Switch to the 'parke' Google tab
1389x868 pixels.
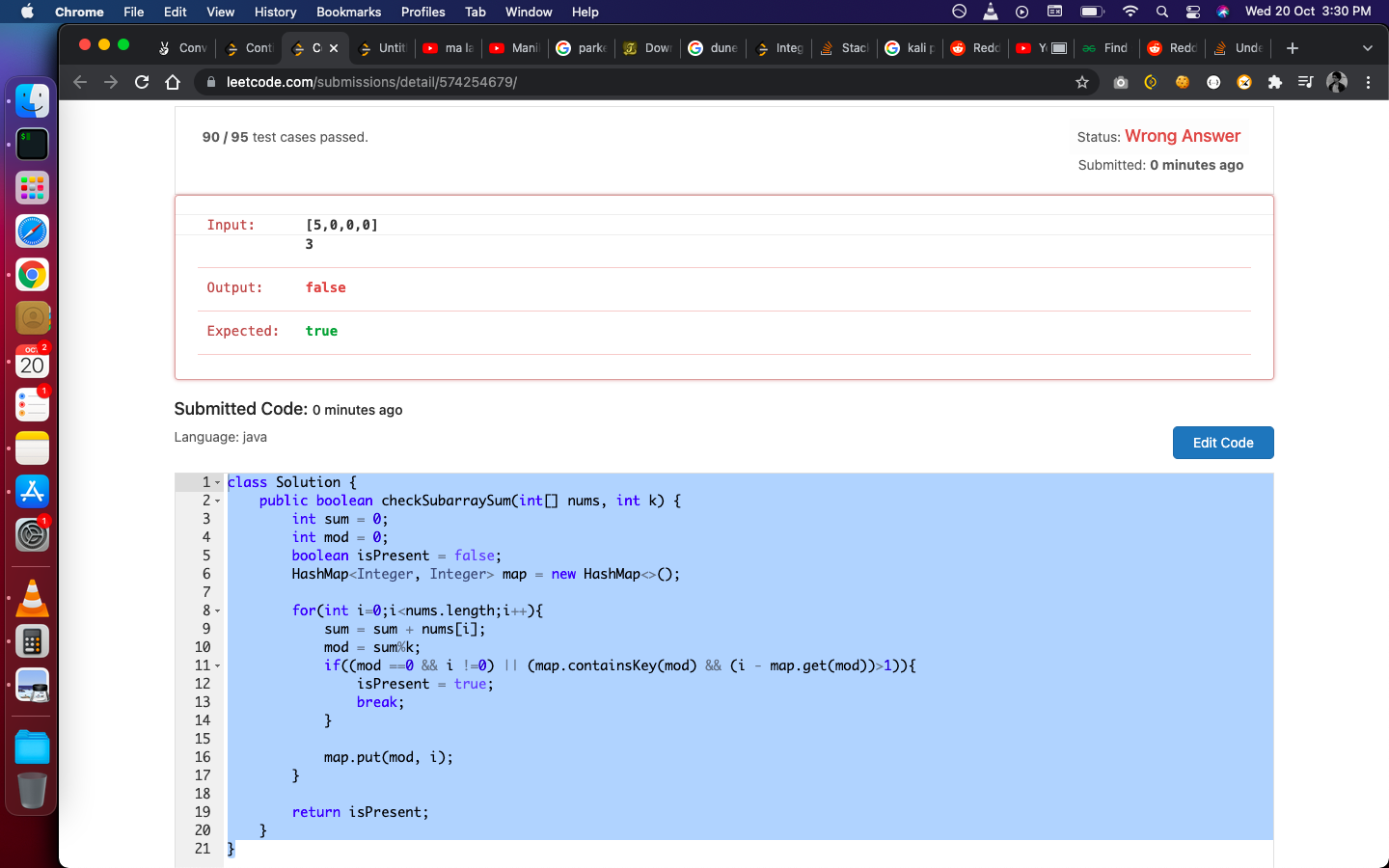pyautogui.click(x=582, y=48)
